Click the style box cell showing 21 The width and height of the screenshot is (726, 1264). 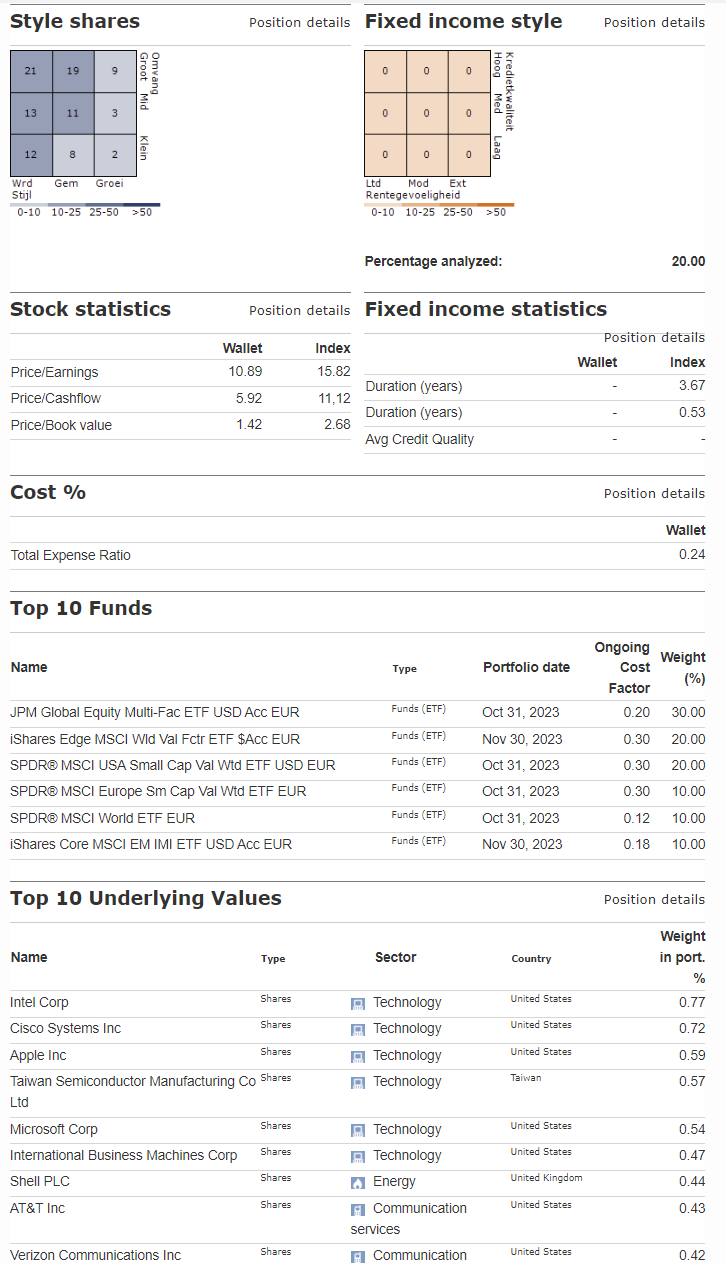pos(31,71)
